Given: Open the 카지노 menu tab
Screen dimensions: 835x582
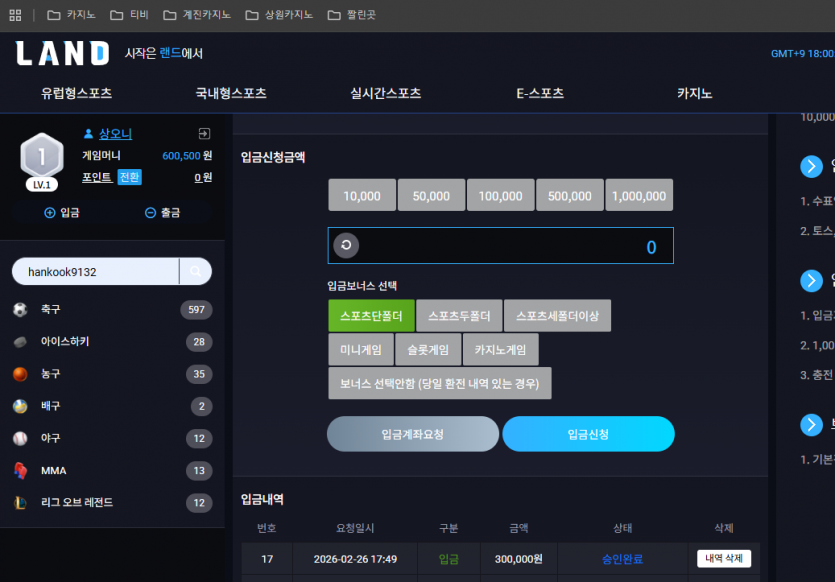Looking at the screenshot, I should [694, 94].
